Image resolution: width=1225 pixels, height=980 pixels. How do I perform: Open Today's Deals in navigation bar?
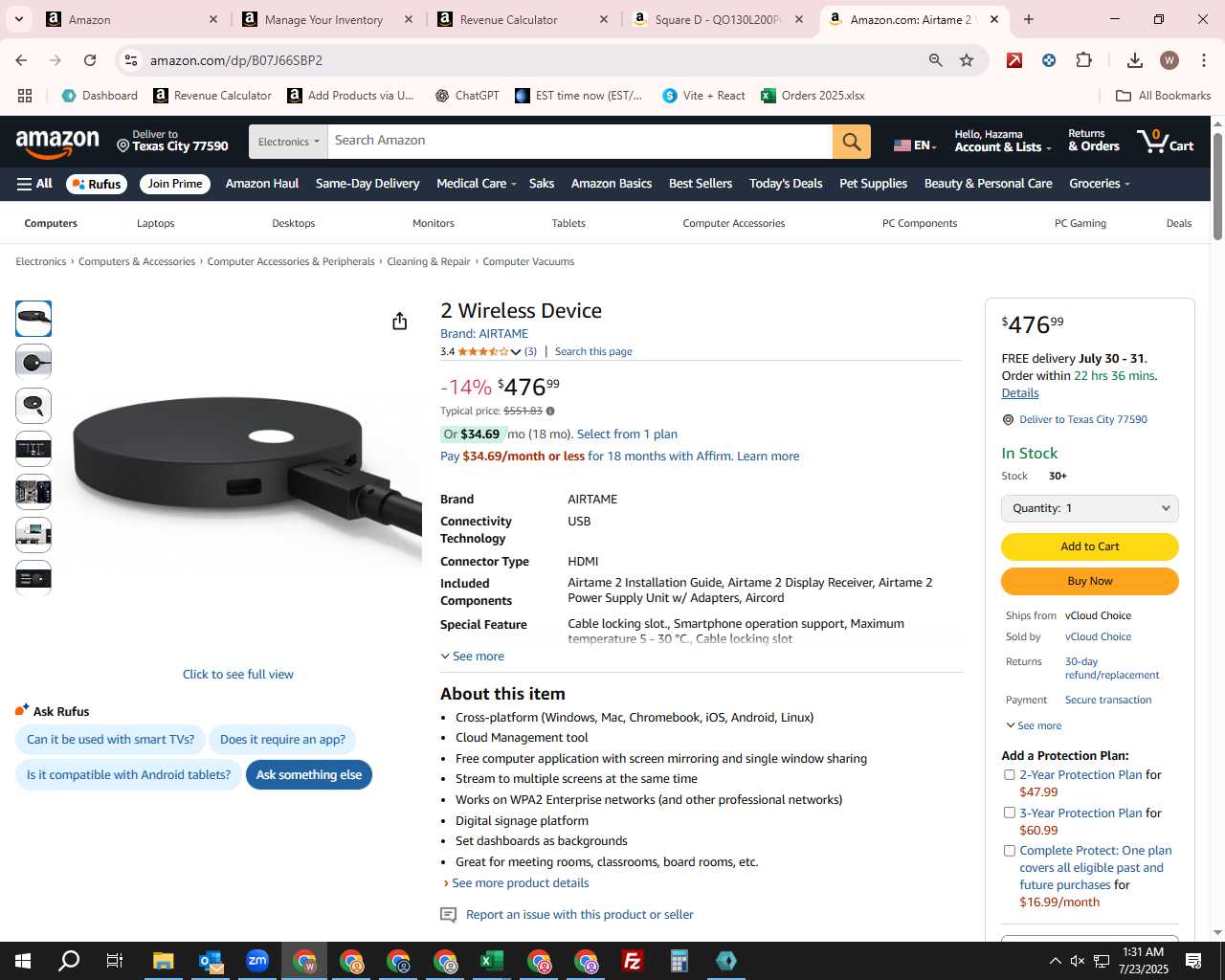pyautogui.click(x=786, y=184)
